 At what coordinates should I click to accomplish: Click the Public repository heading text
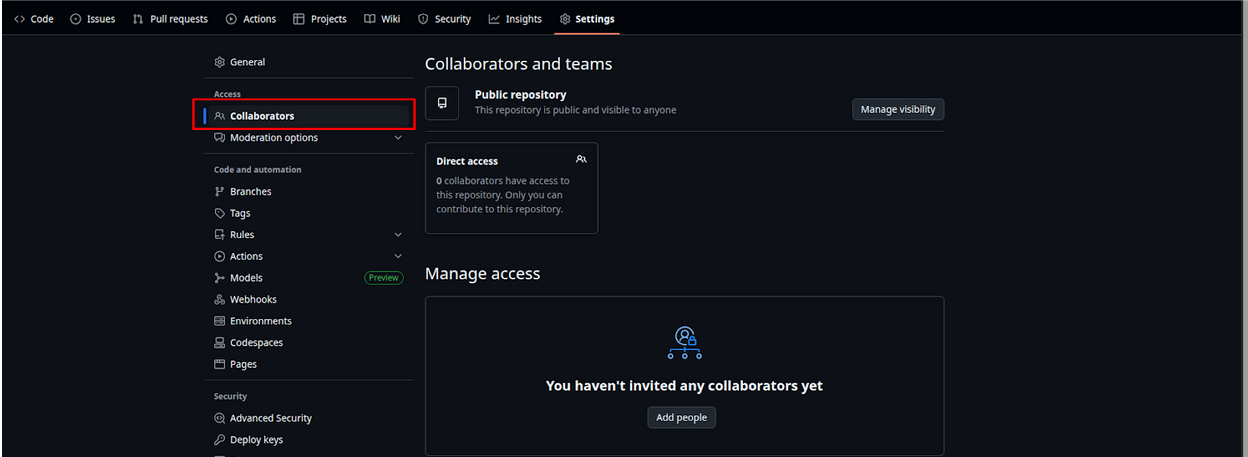coord(520,95)
